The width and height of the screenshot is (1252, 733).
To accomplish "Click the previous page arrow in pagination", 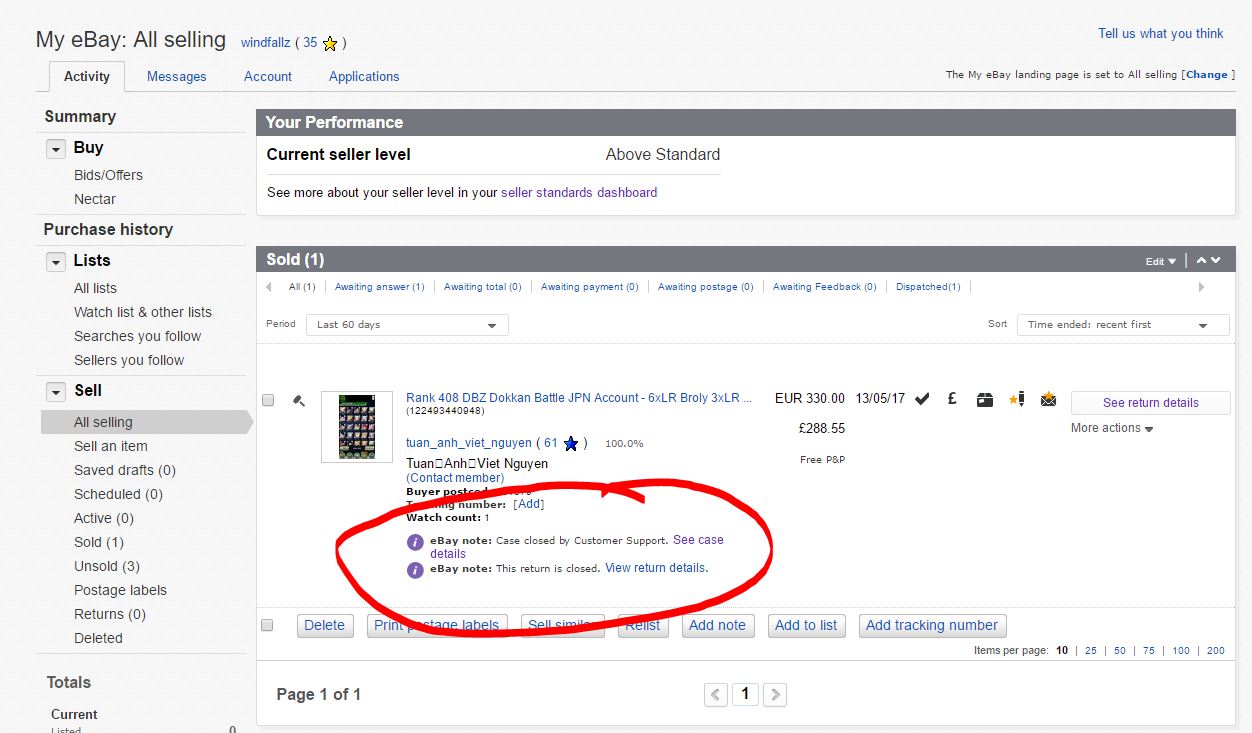I will 716,694.
